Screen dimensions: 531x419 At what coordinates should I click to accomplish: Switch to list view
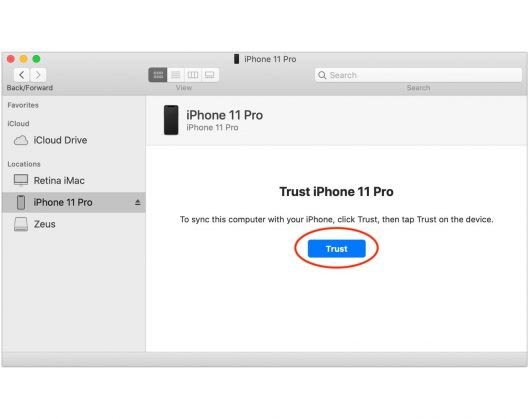(x=175, y=75)
